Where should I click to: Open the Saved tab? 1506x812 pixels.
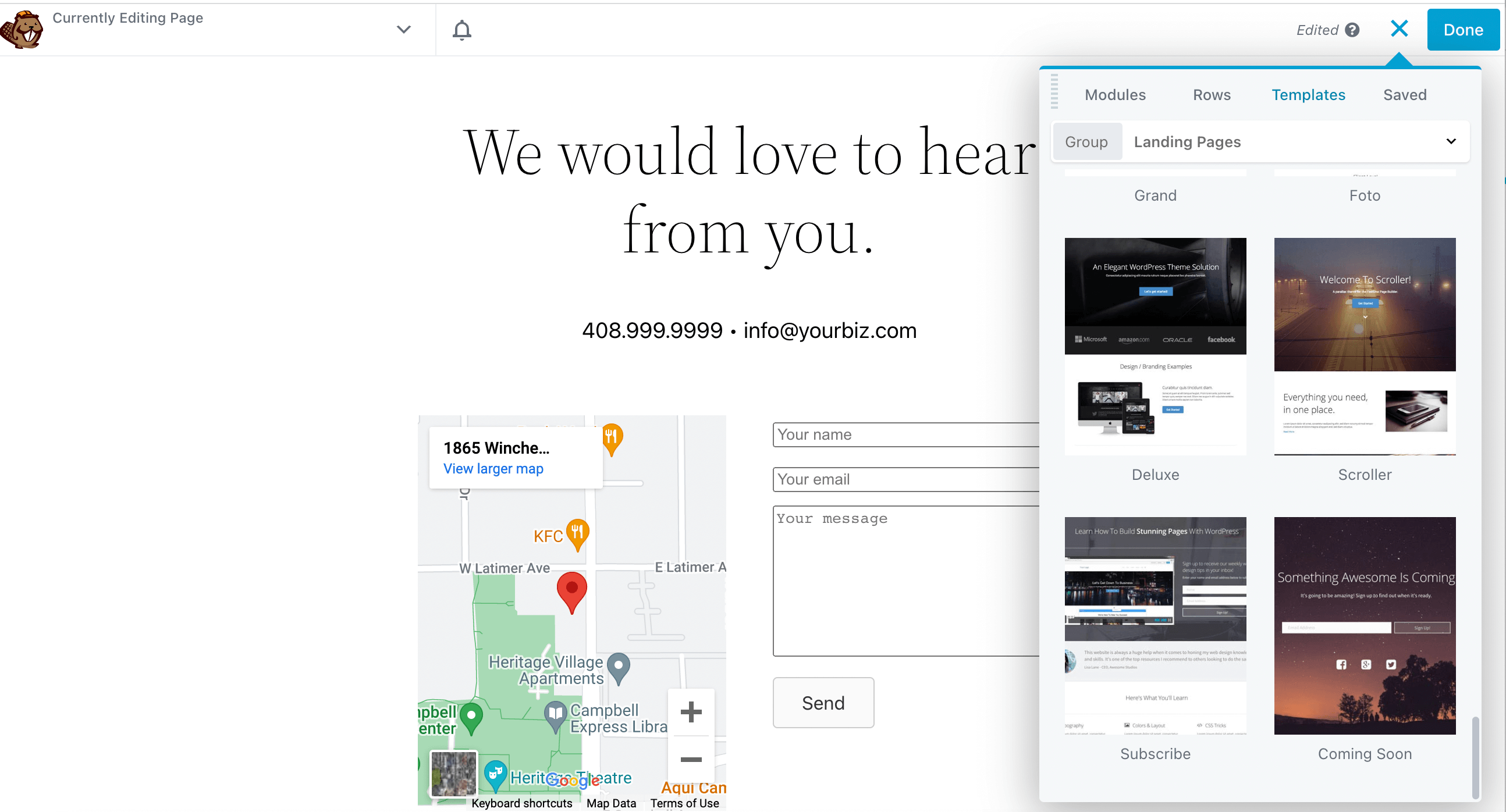point(1404,95)
